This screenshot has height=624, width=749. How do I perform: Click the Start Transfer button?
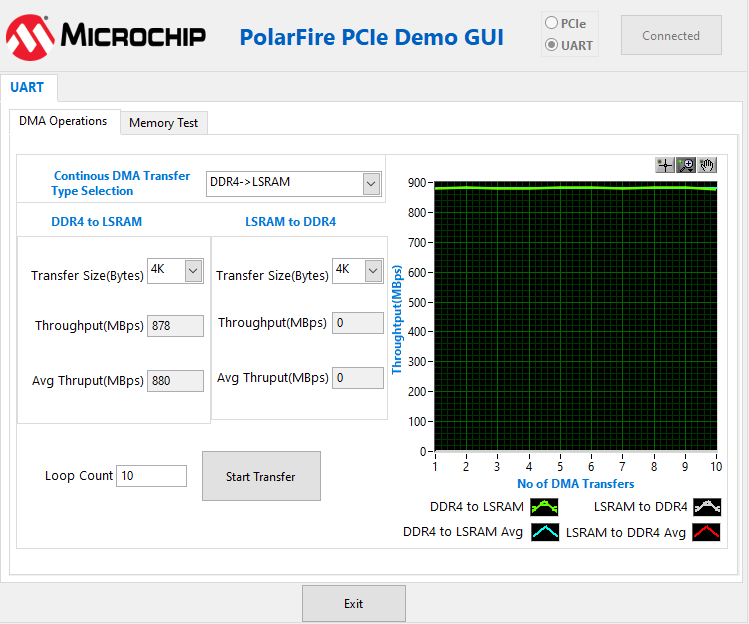pos(261,476)
